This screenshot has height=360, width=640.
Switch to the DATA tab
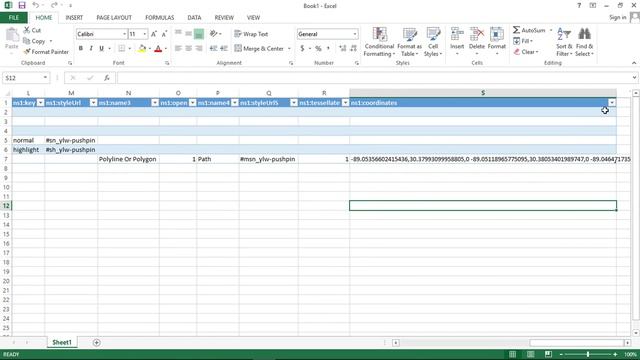(194, 18)
